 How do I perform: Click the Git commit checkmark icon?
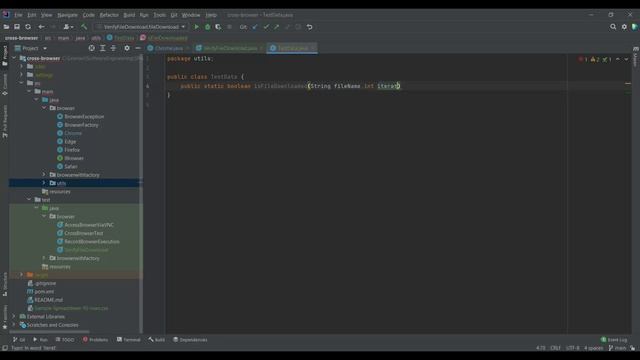pos(266,27)
